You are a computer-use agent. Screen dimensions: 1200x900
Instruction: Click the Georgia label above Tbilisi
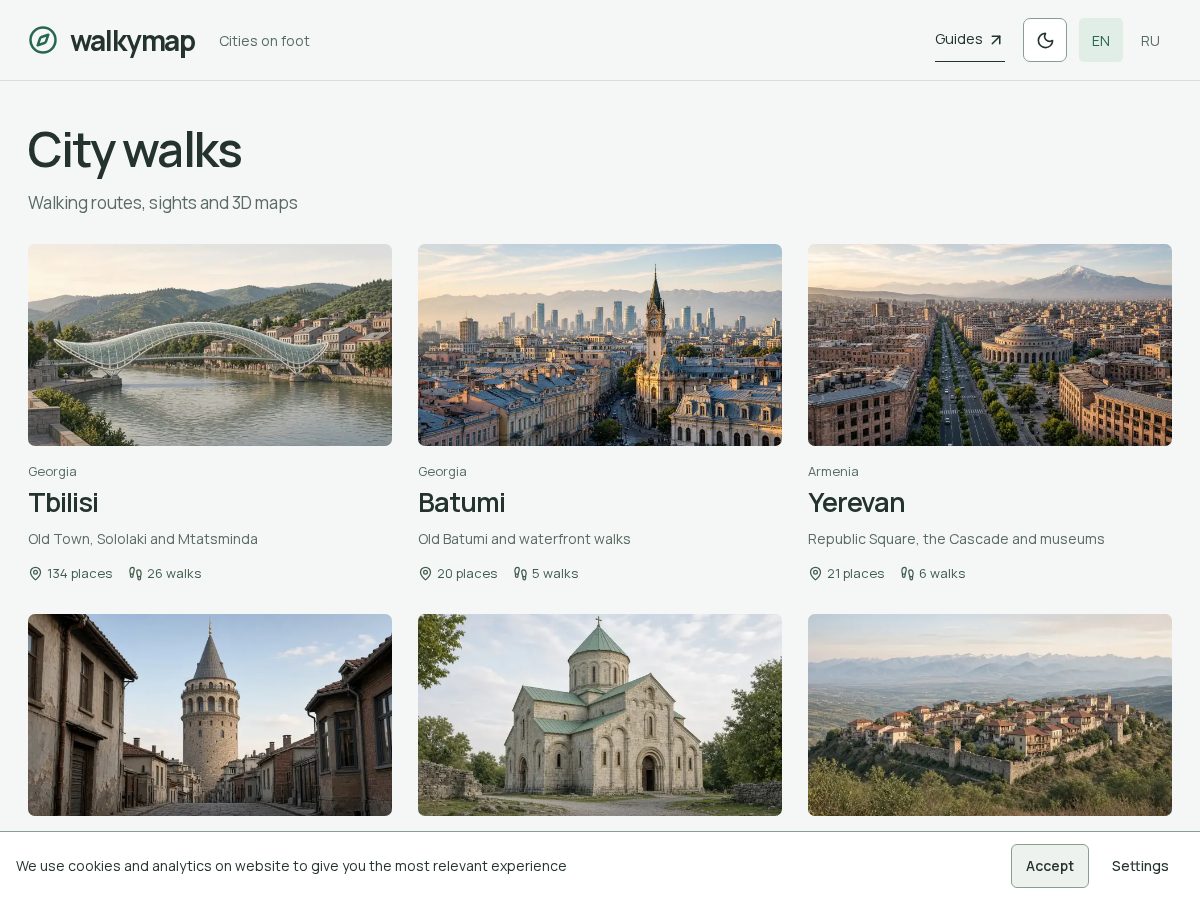(52, 471)
